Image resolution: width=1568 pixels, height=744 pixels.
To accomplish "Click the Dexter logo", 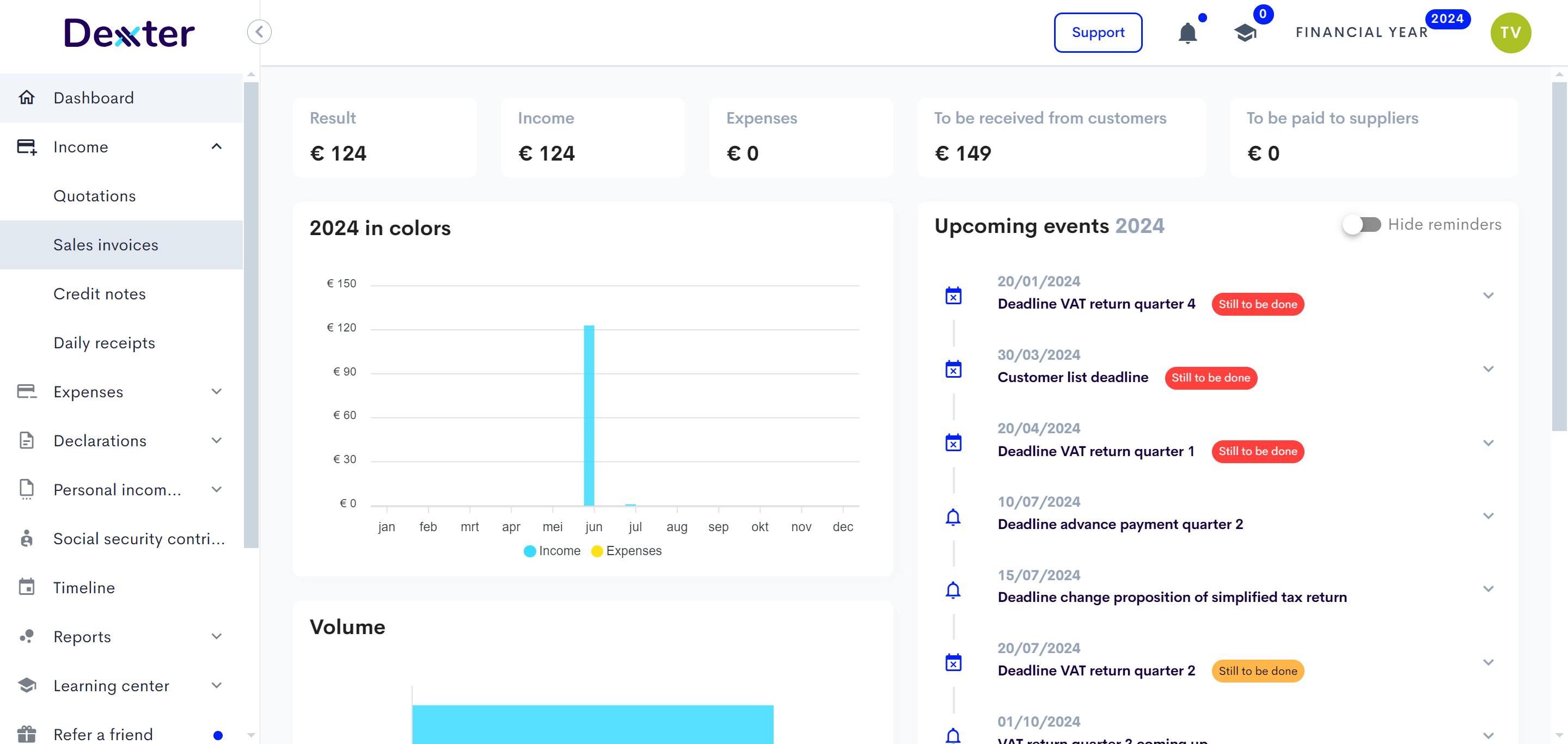I will click(129, 33).
